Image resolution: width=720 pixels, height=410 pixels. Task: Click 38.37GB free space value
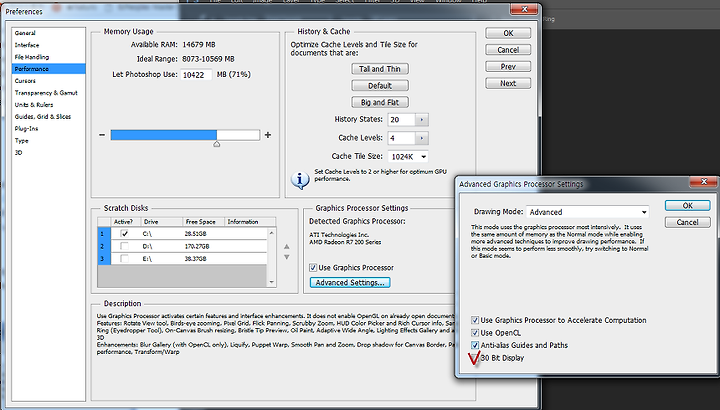(x=196, y=258)
